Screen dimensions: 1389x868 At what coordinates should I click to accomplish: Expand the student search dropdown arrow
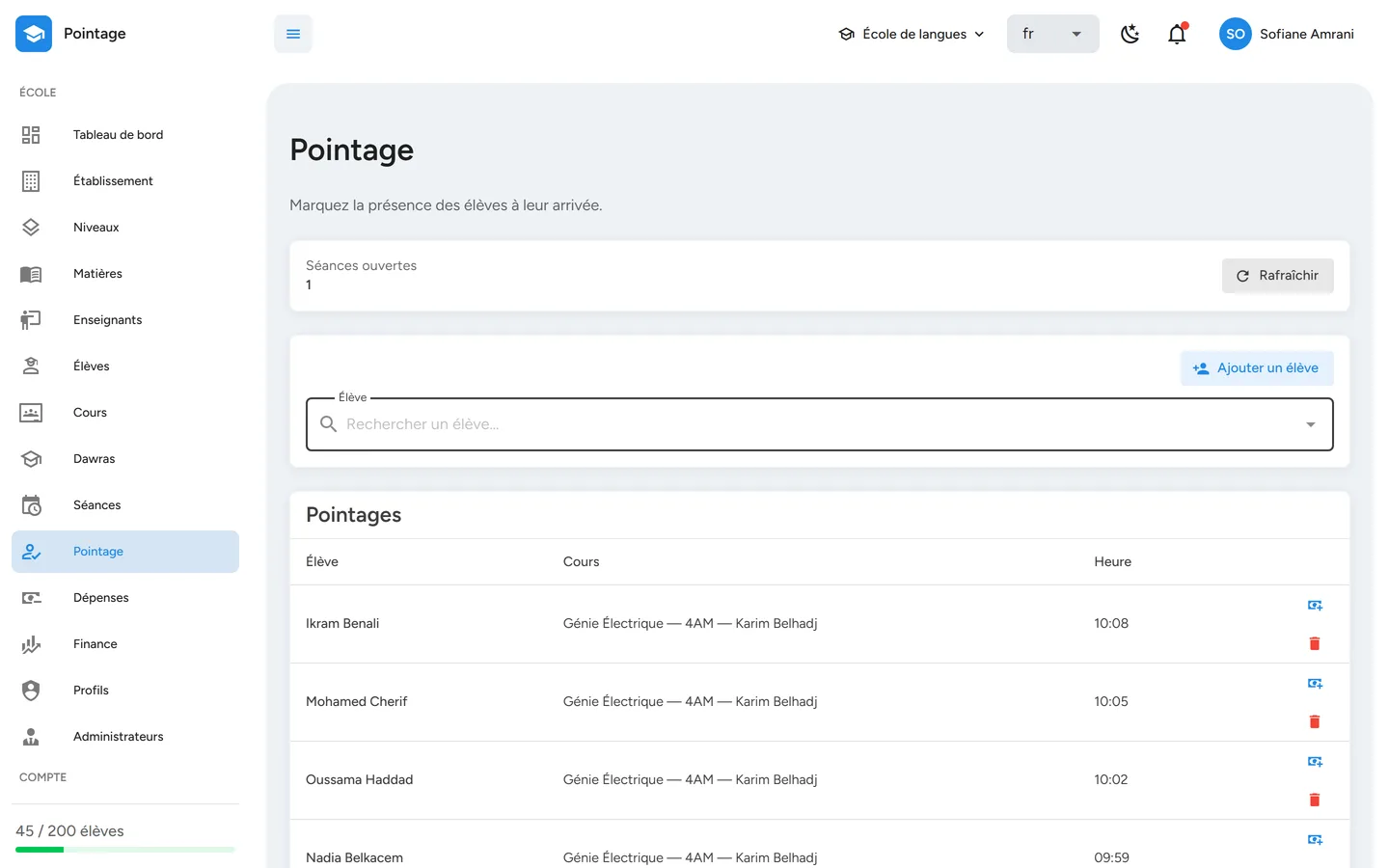coord(1311,424)
